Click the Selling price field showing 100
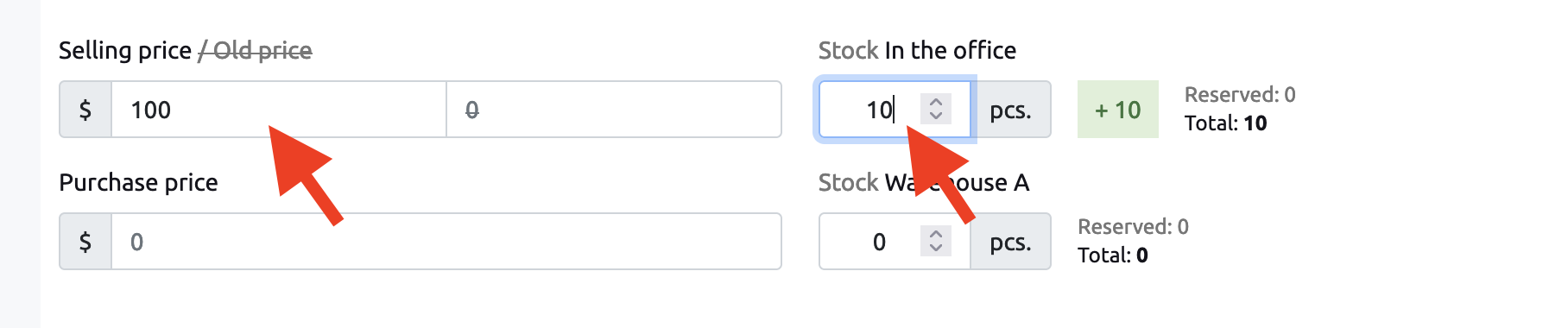The height and width of the screenshot is (328, 1568). 278,110
